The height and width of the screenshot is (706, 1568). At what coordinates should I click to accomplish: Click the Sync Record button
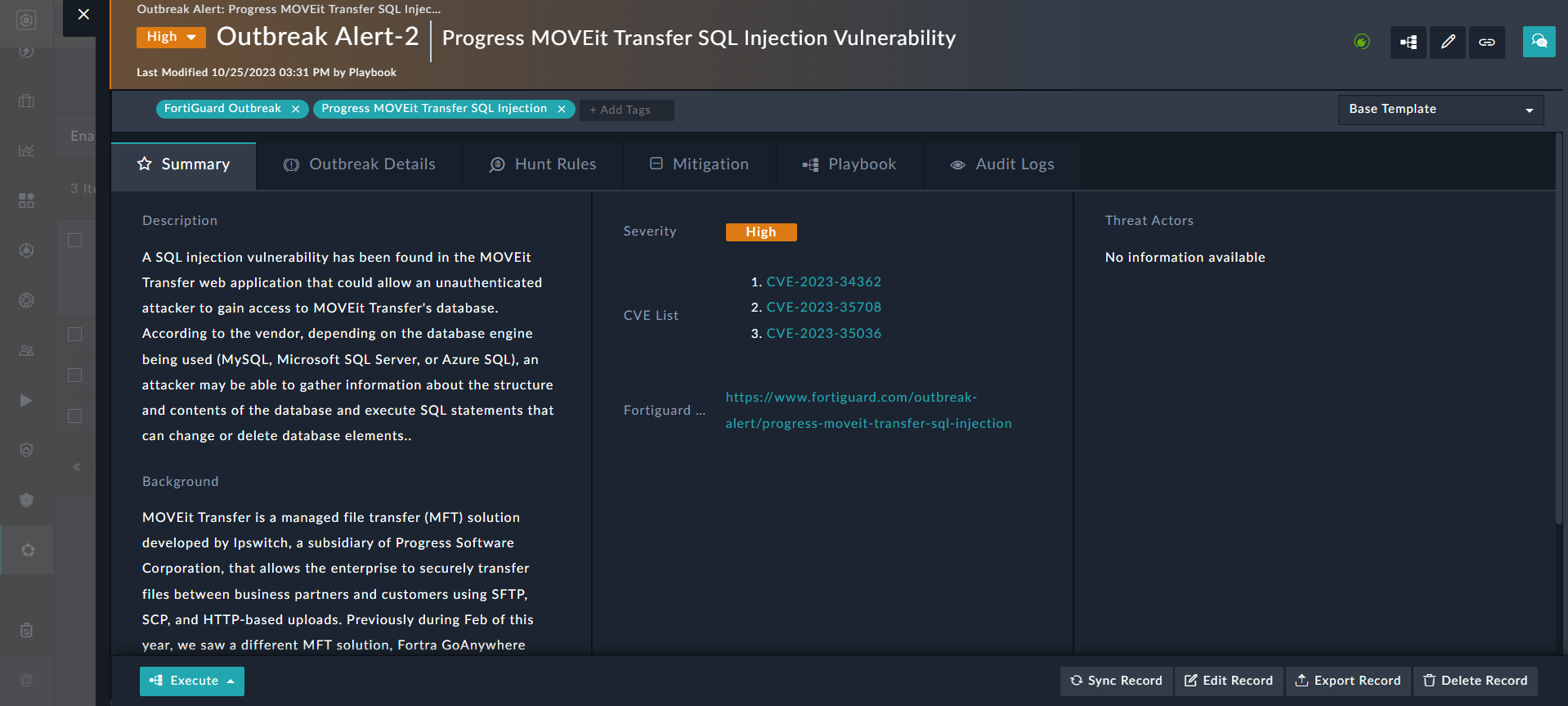1116,681
